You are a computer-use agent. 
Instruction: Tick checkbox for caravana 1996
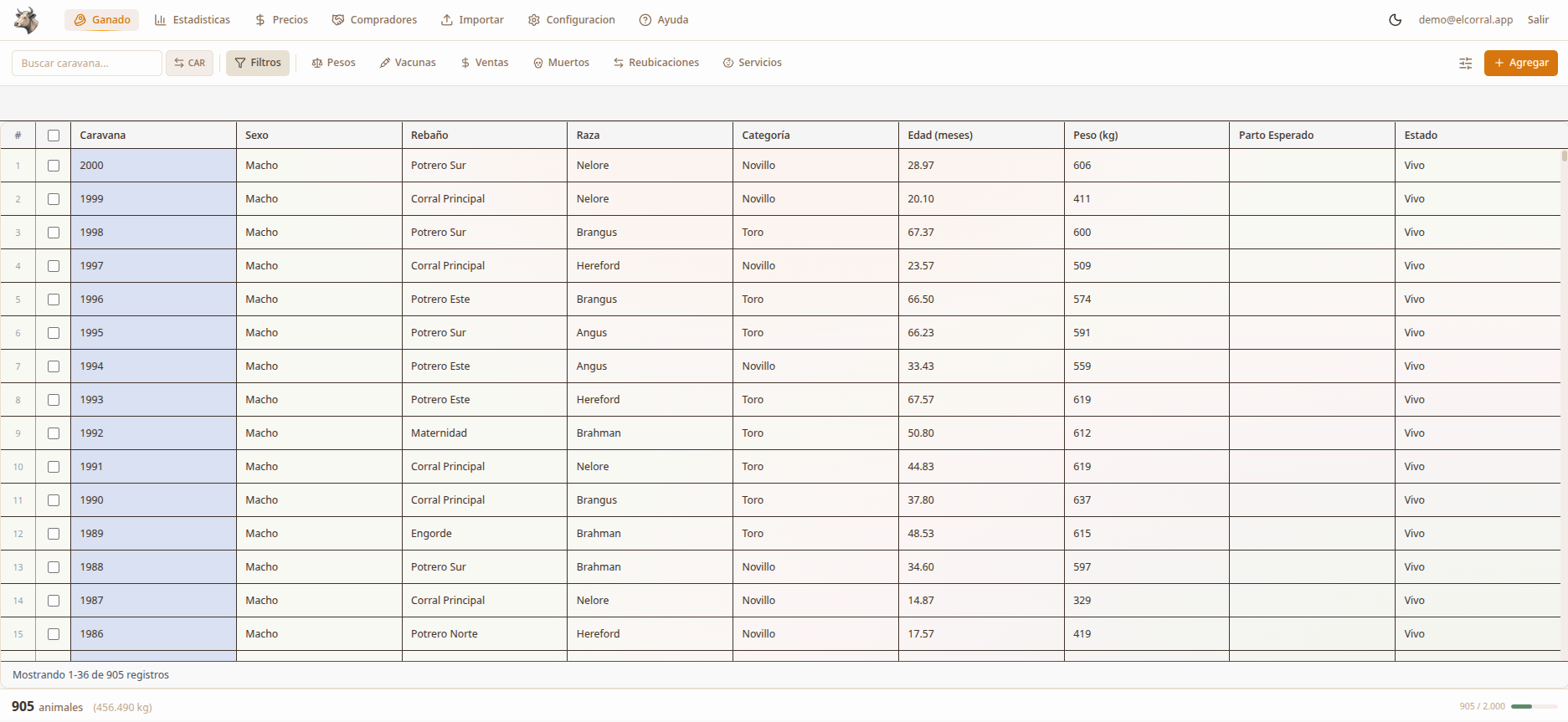coord(54,300)
